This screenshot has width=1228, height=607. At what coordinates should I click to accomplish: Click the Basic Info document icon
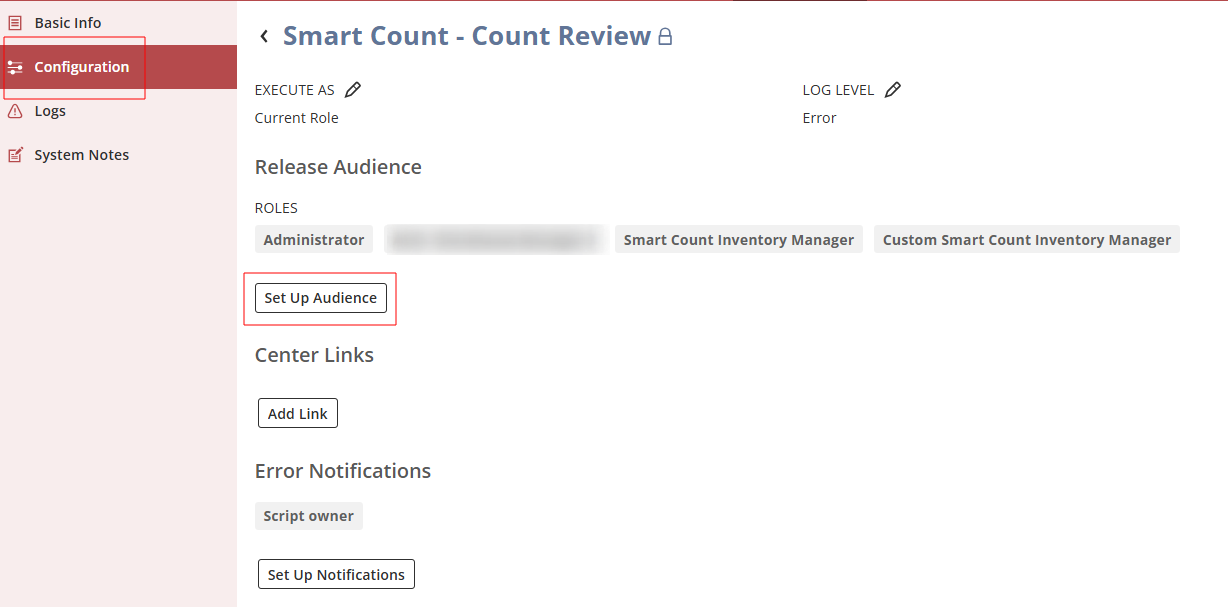15,23
